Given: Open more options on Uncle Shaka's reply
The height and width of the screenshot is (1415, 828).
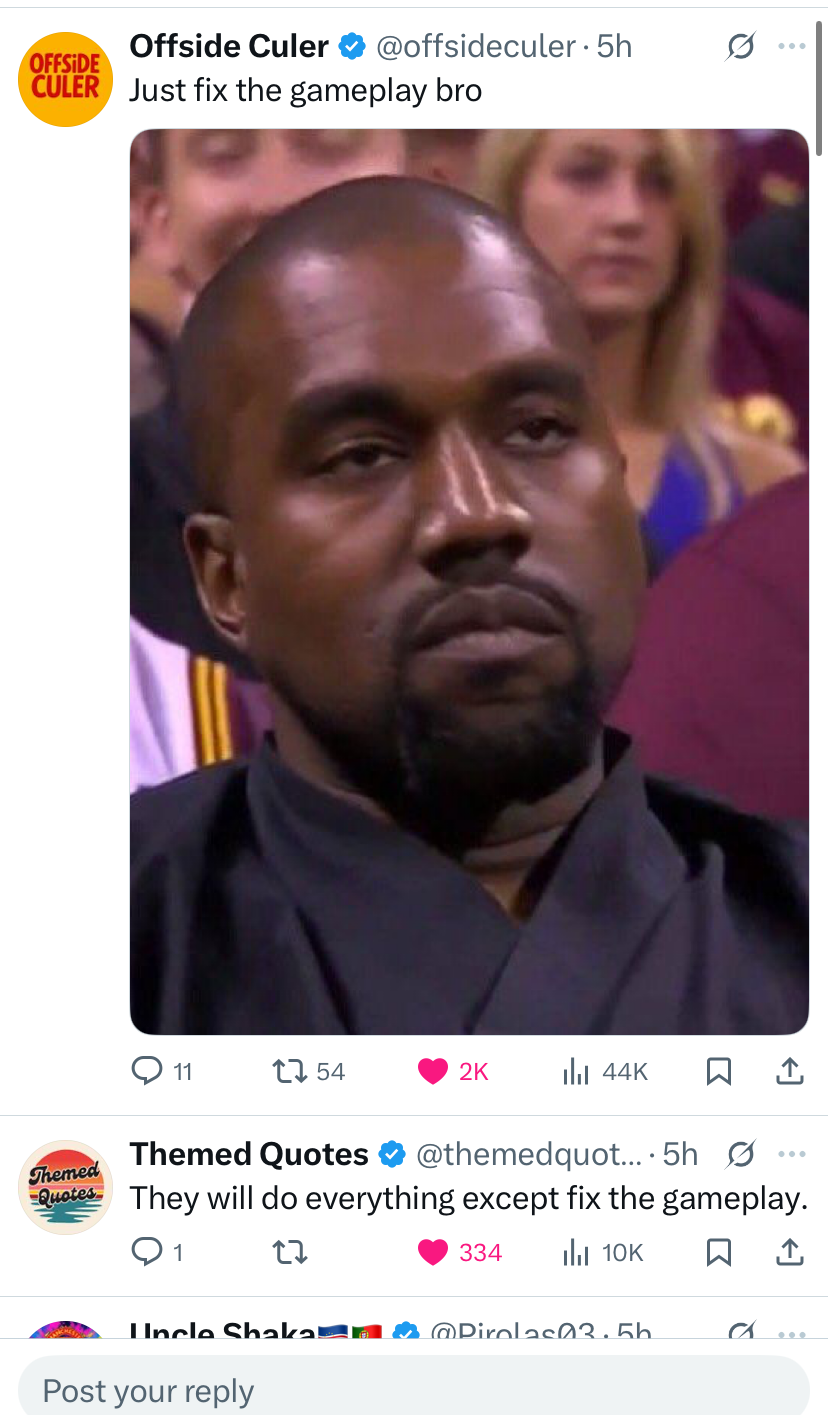Looking at the screenshot, I should click(791, 1333).
